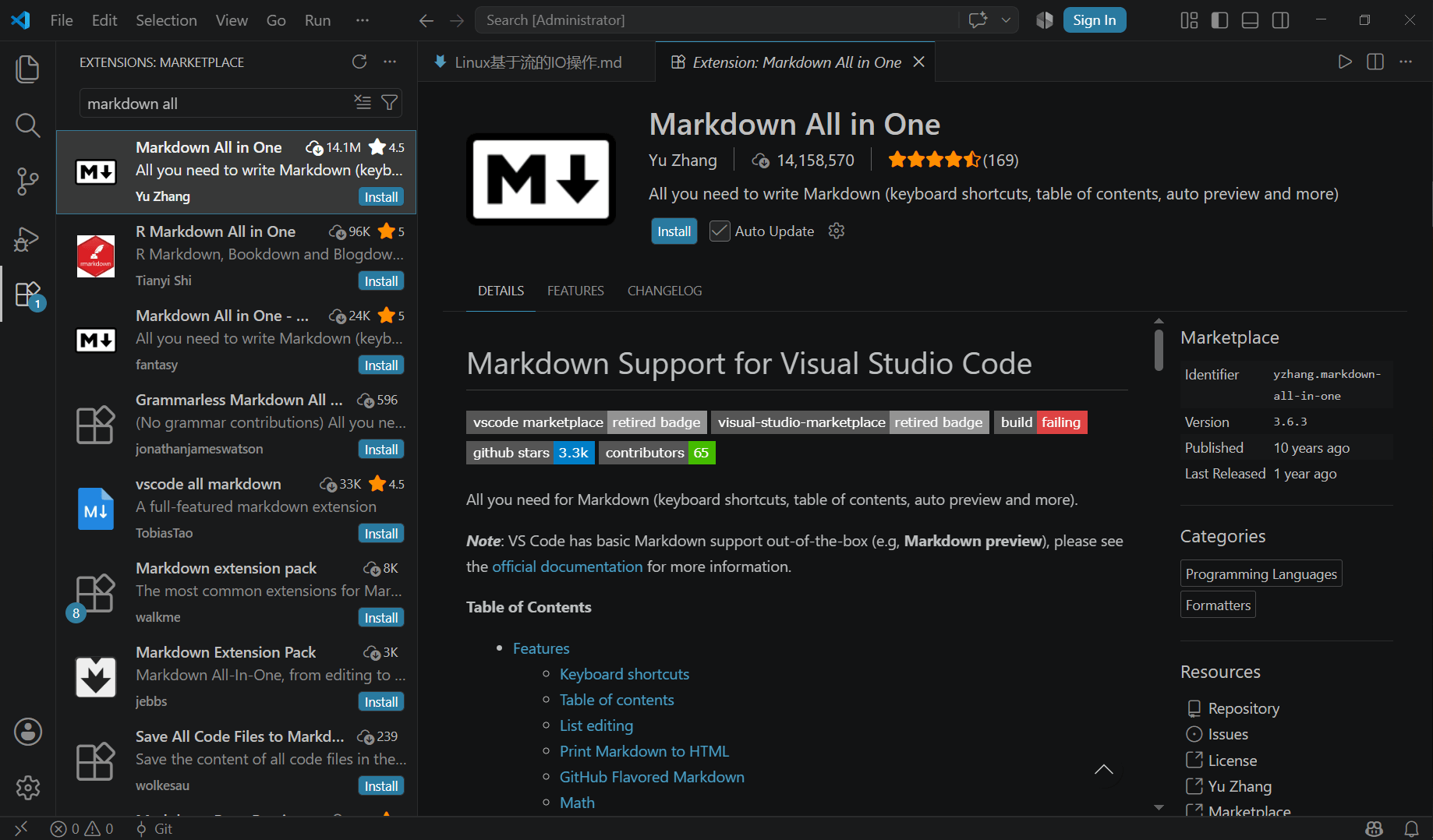1433x840 pixels.
Task: Open the Accounts menu icon
Action: tap(28, 732)
